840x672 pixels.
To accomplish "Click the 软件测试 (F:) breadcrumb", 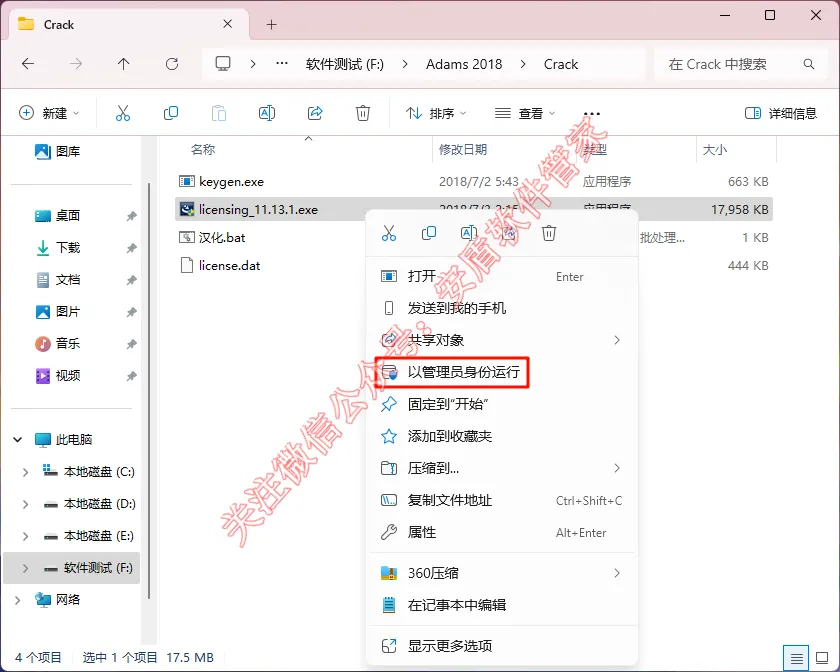I will coord(344,64).
